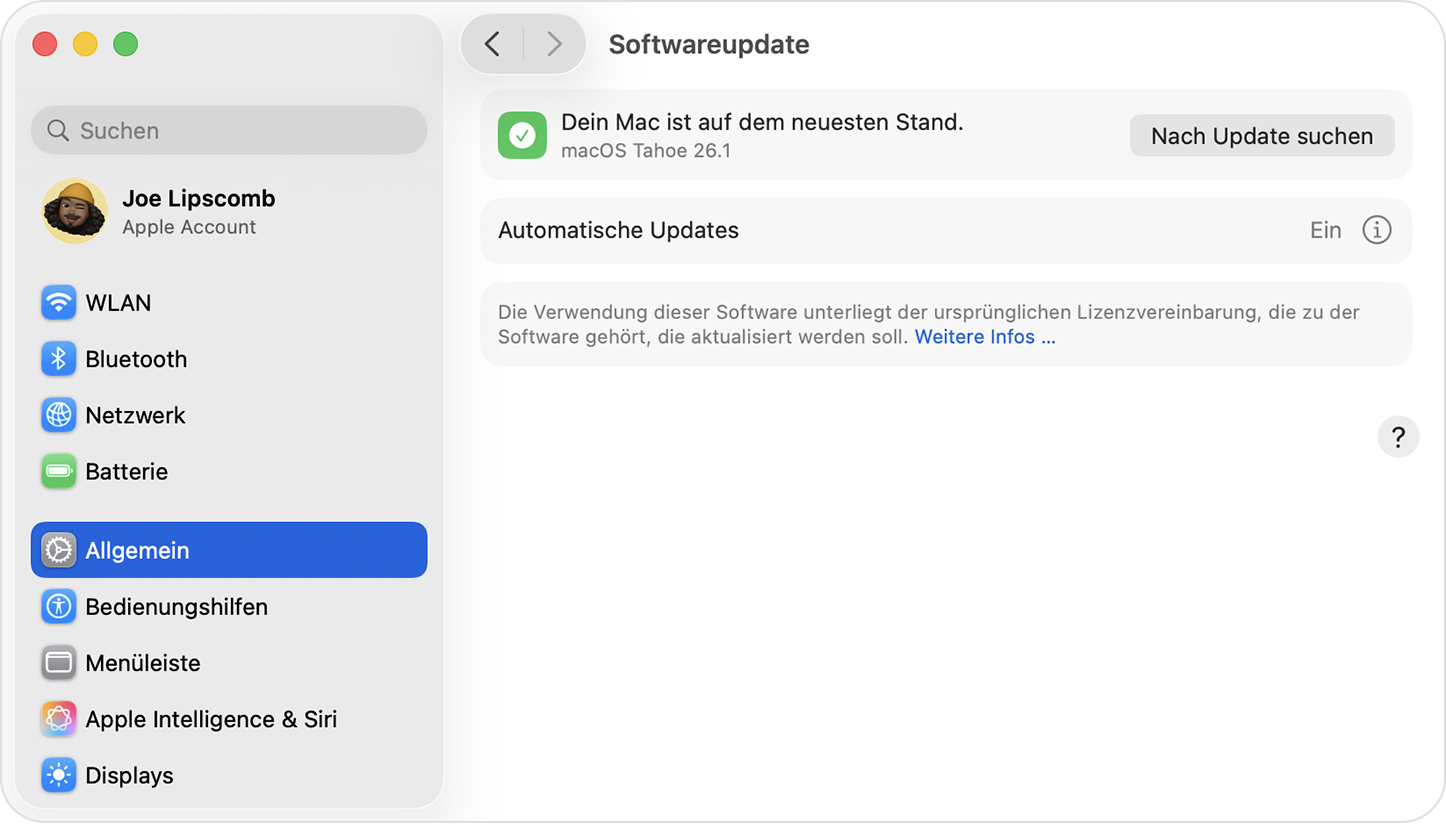Click the green checkmark status icon

tap(522, 135)
